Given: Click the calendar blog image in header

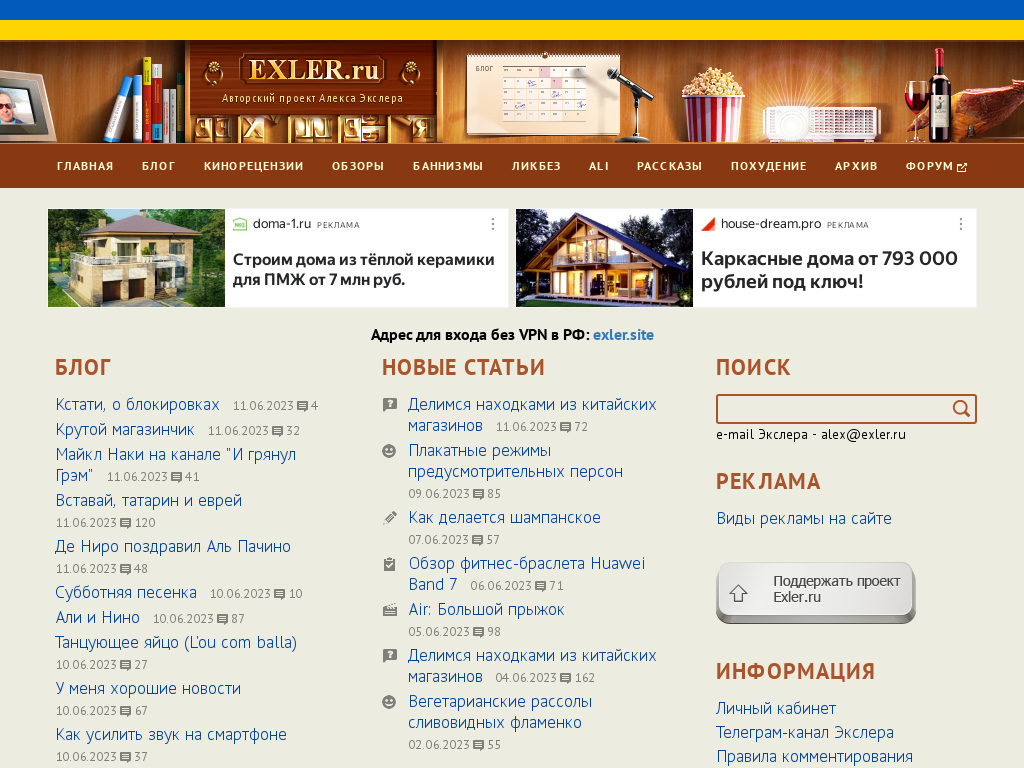Looking at the screenshot, I should (x=543, y=94).
